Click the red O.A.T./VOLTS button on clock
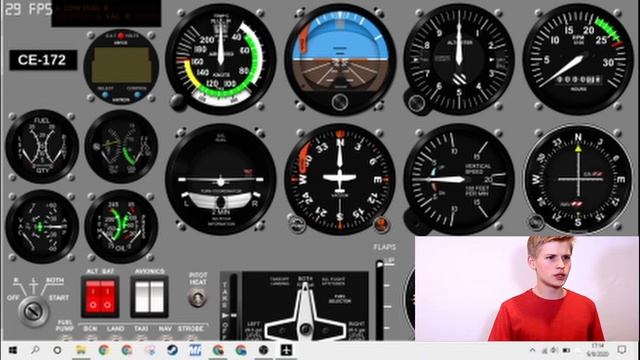 click(121, 36)
